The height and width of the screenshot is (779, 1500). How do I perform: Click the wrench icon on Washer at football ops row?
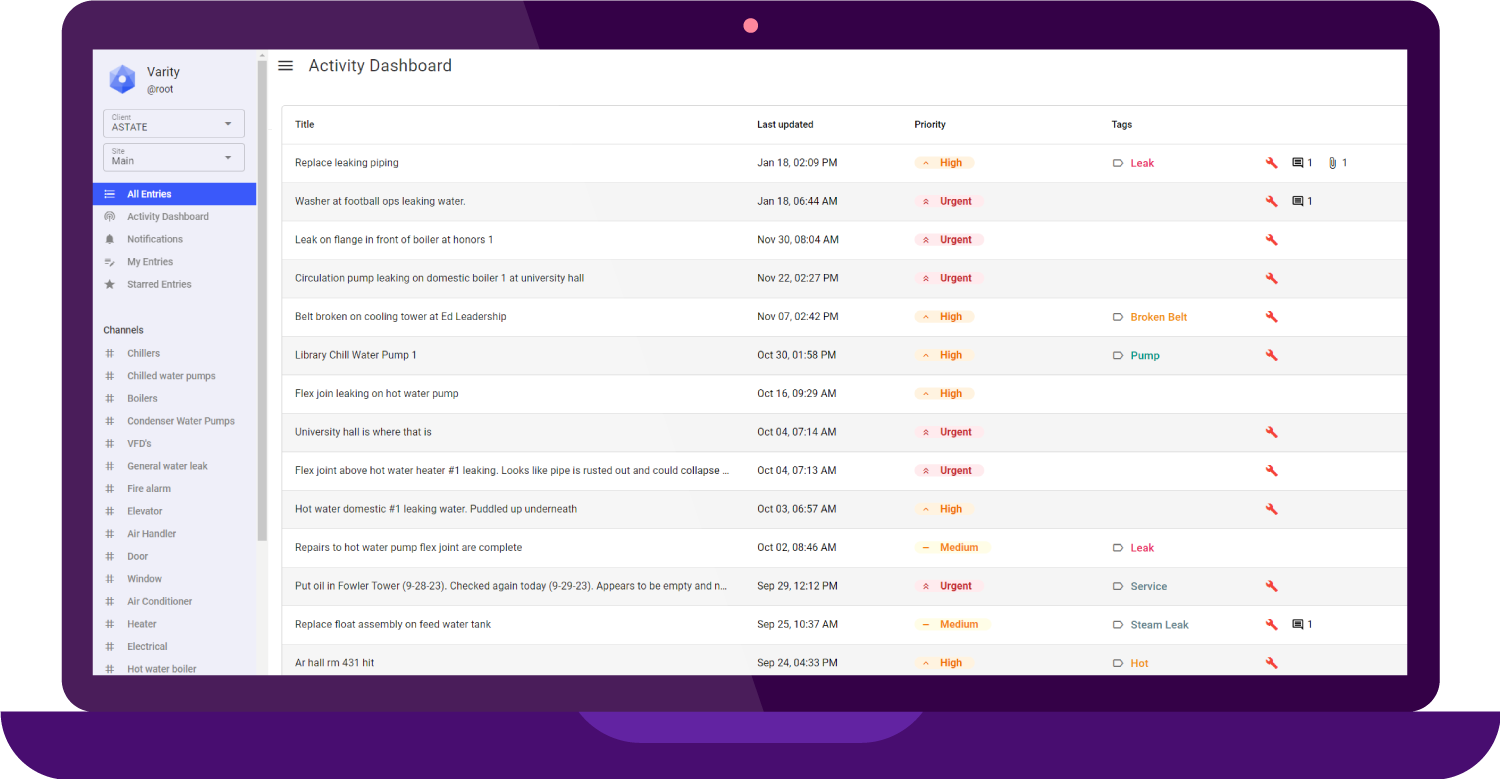point(1271,201)
